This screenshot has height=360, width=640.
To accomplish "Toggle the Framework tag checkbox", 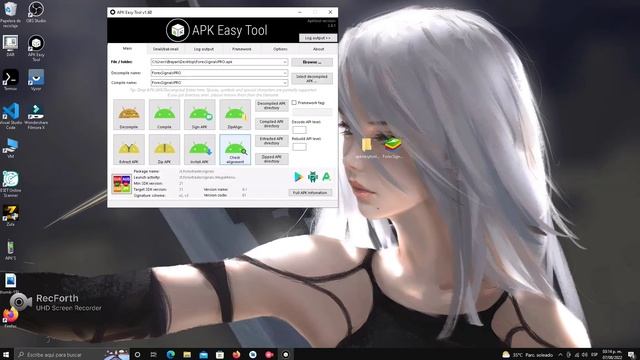I will tap(294, 103).
